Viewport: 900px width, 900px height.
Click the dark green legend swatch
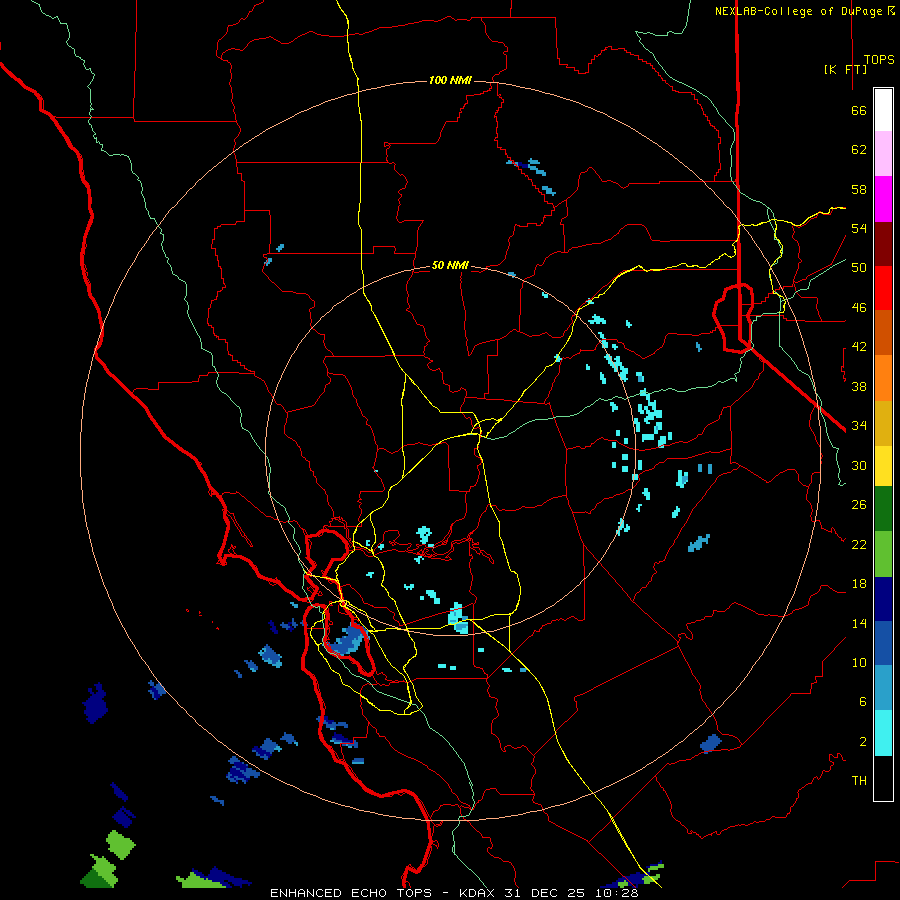tap(883, 509)
